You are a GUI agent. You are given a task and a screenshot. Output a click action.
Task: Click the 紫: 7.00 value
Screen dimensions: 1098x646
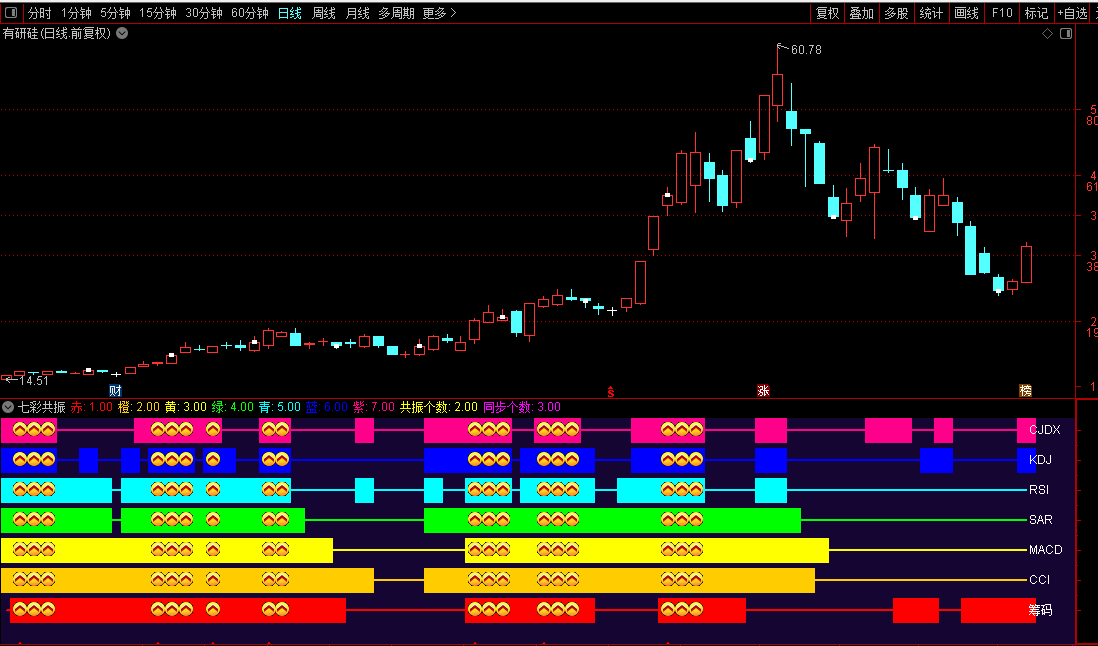coord(373,407)
